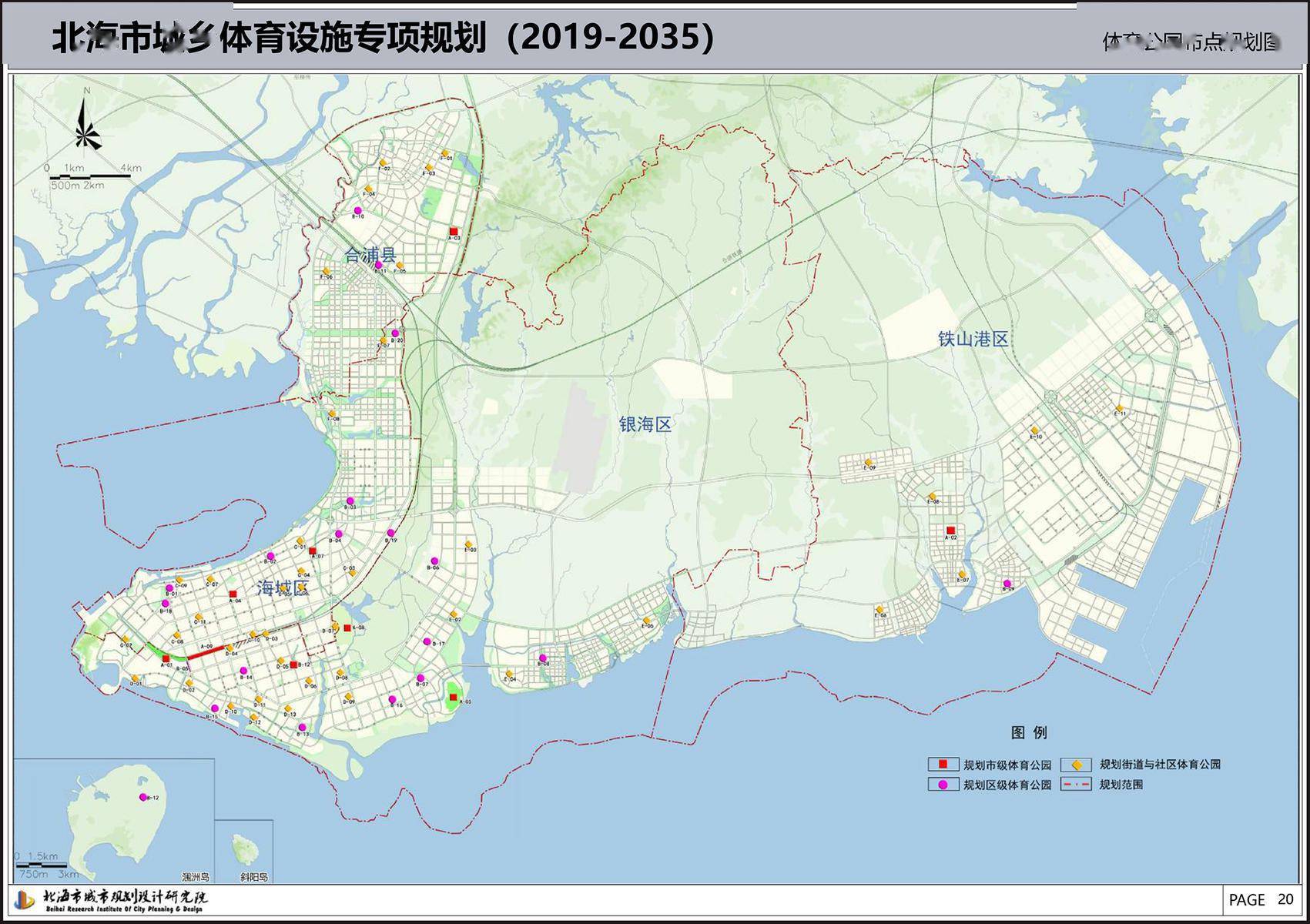Viewport: 1310px width, 924px height.
Task: Click the 斜阳岛 island inset label
Action: [x=253, y=877]
